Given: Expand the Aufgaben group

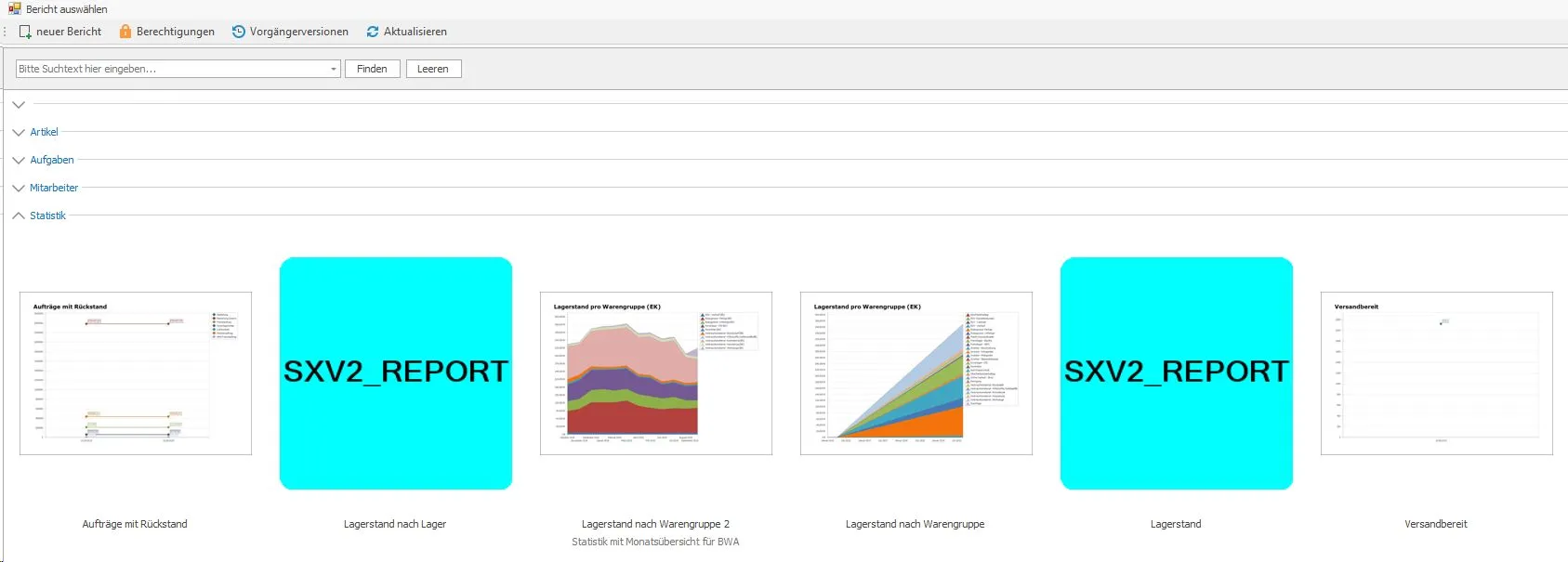Looking at the screenshot, I should coord(19,160).
